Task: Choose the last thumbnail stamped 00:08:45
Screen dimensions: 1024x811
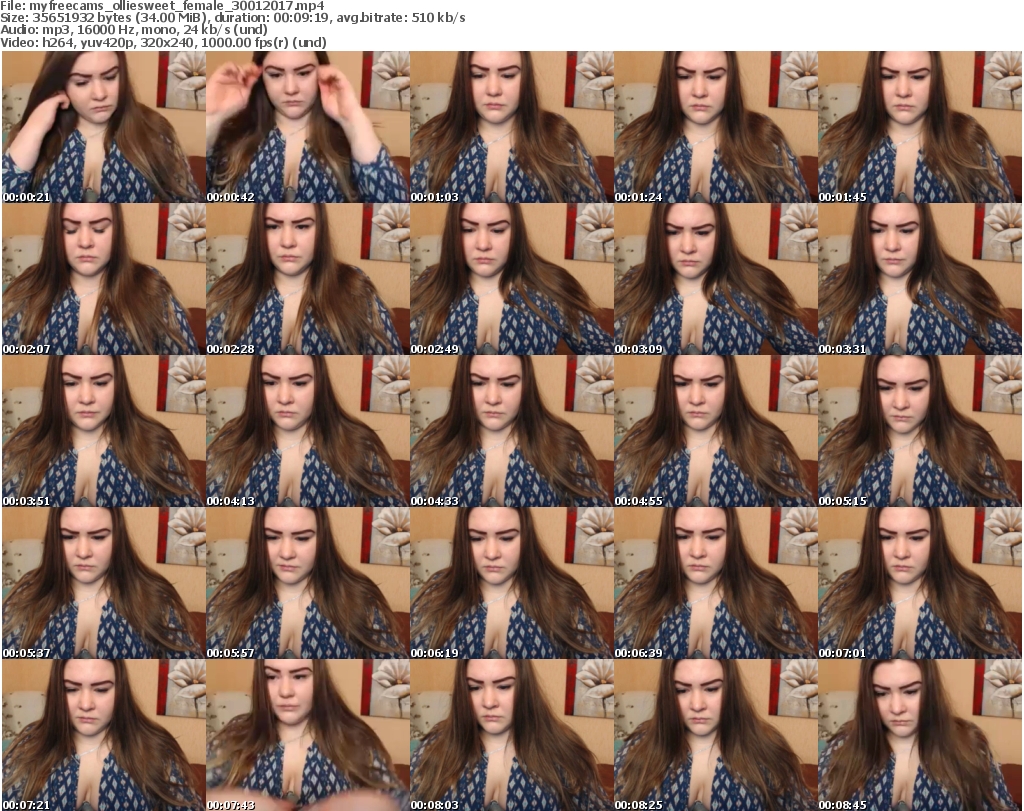Action: [x=920, y=735]
